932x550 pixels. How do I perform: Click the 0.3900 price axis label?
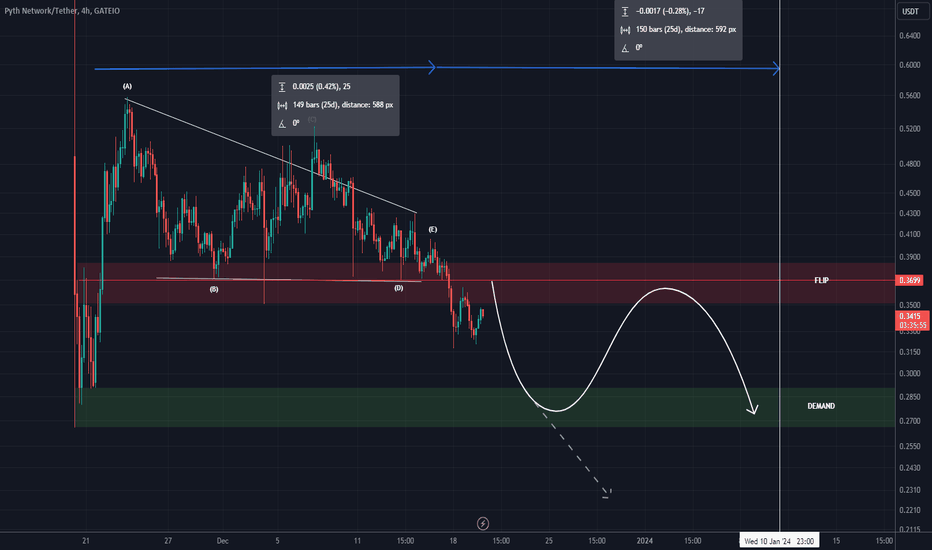click(909, 257)
